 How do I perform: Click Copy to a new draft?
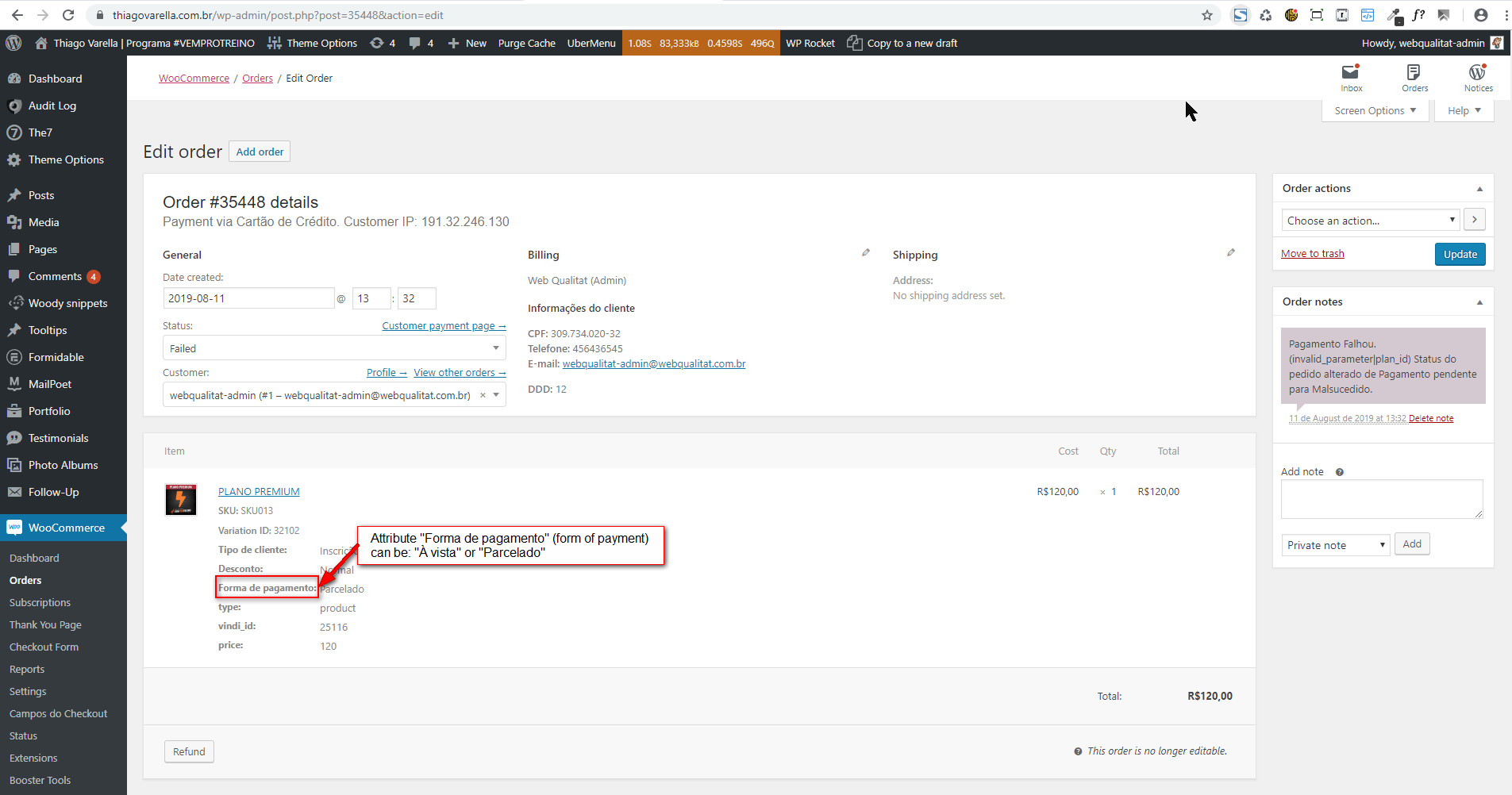click(902, 43)
